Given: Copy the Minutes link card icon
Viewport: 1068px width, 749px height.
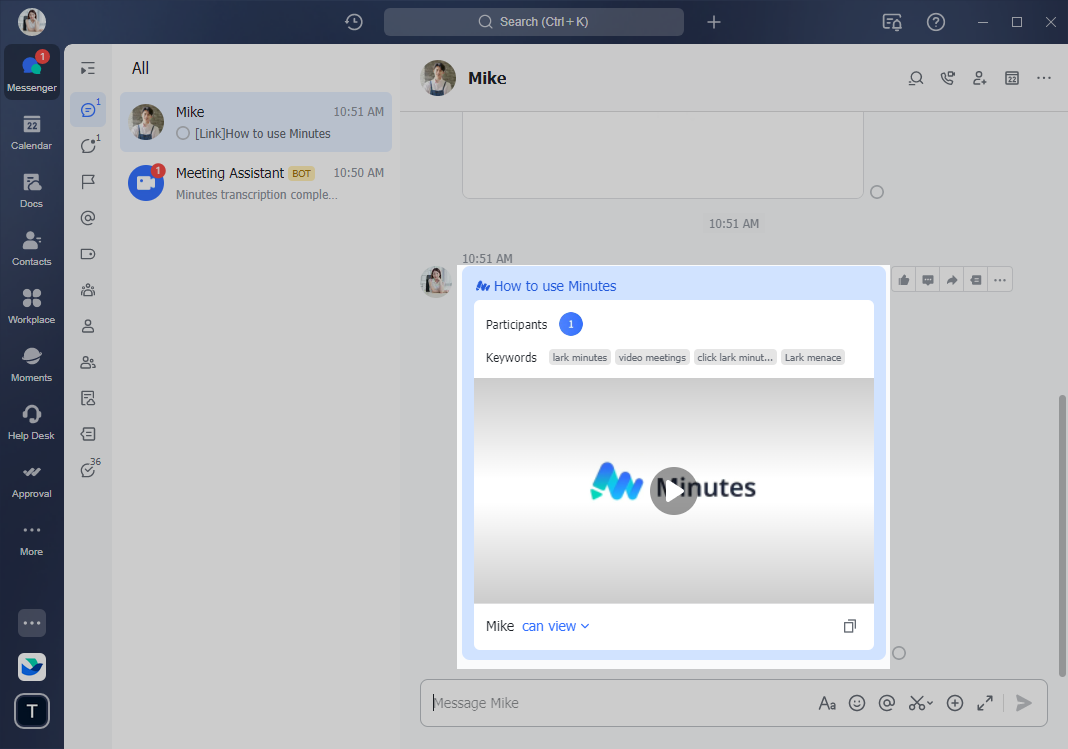Looking at the screenshot, I should (x=849, y=626).
